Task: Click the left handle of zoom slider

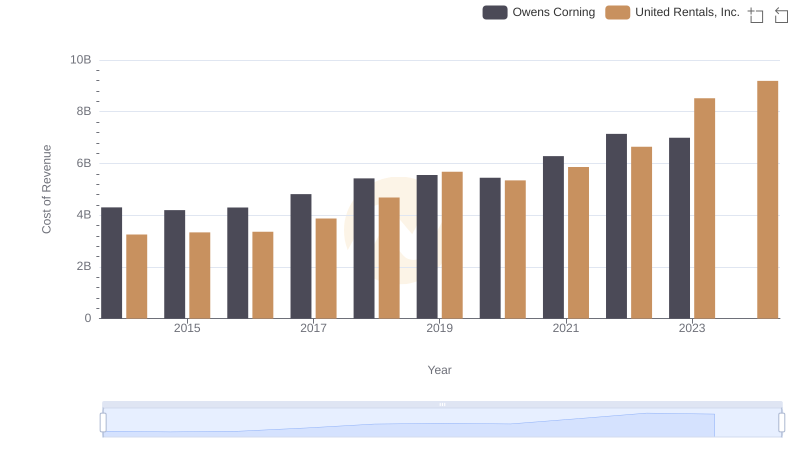Action: 103,423
